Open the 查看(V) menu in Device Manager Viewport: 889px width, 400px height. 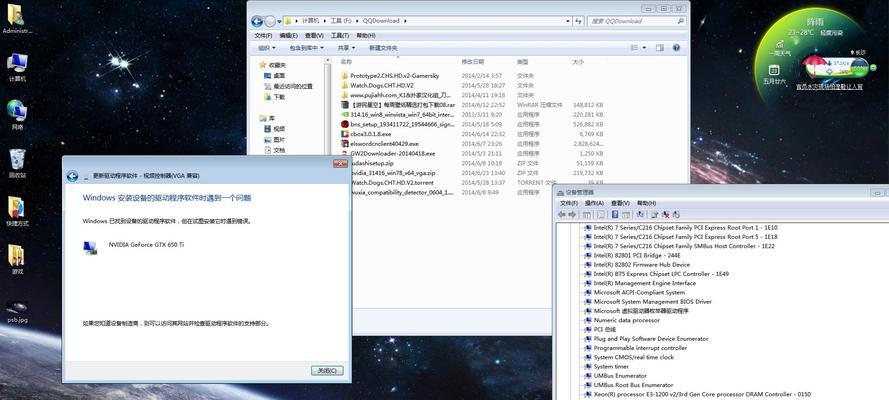(x=620, y=203)
